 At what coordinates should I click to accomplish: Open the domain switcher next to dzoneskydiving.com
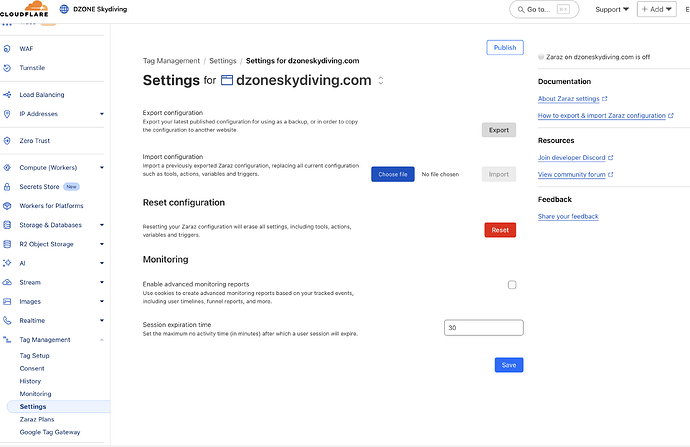[x=381, y=81]
